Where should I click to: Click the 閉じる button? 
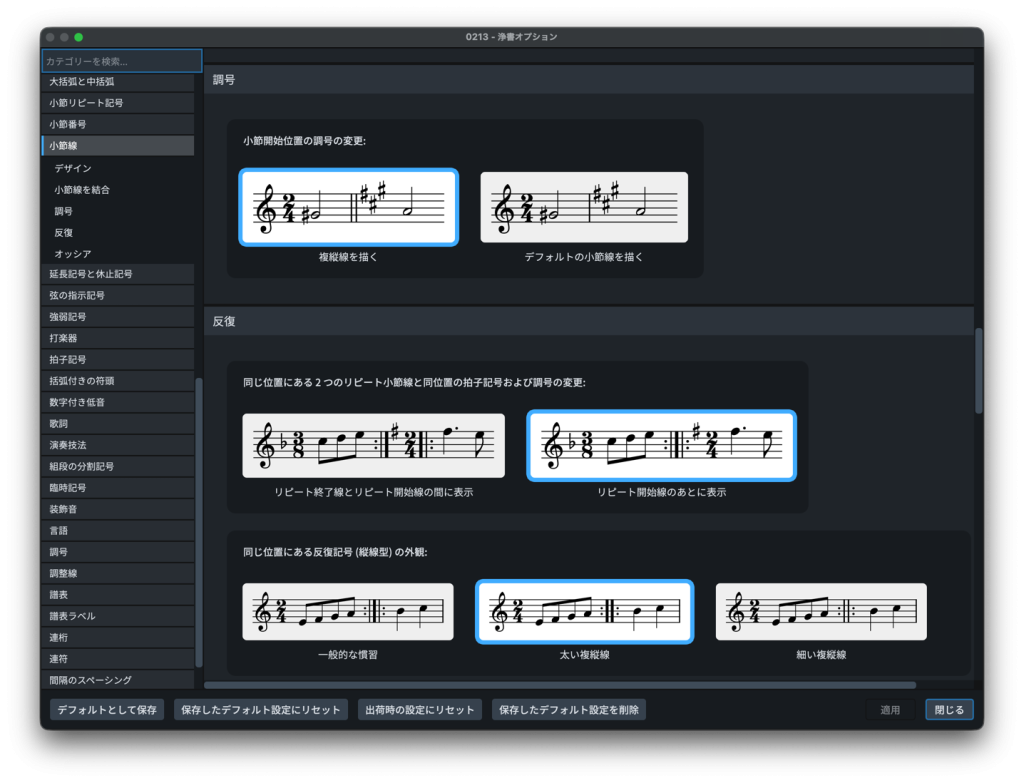point(948,710)
